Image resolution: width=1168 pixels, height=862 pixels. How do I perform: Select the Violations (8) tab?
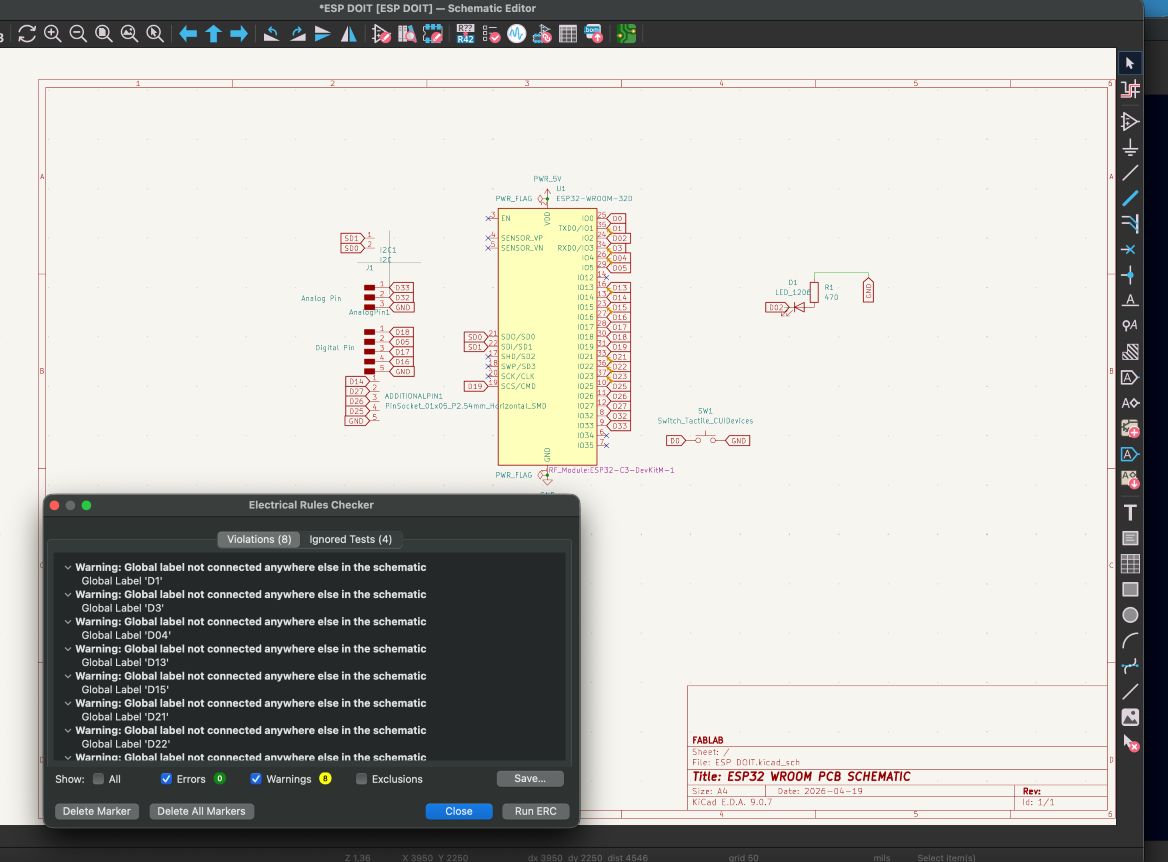click(x=258, y=539)
